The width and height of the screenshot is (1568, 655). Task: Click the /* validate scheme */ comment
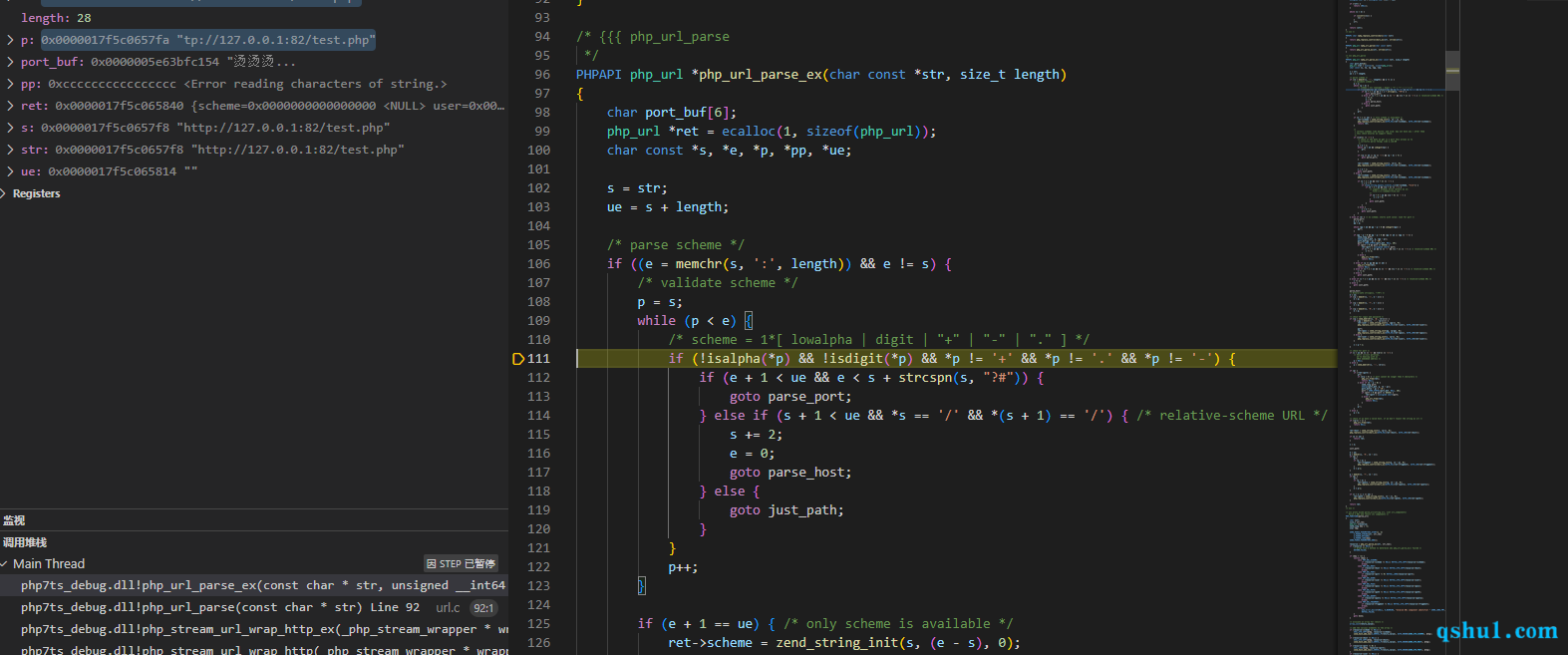pos(718,283)
